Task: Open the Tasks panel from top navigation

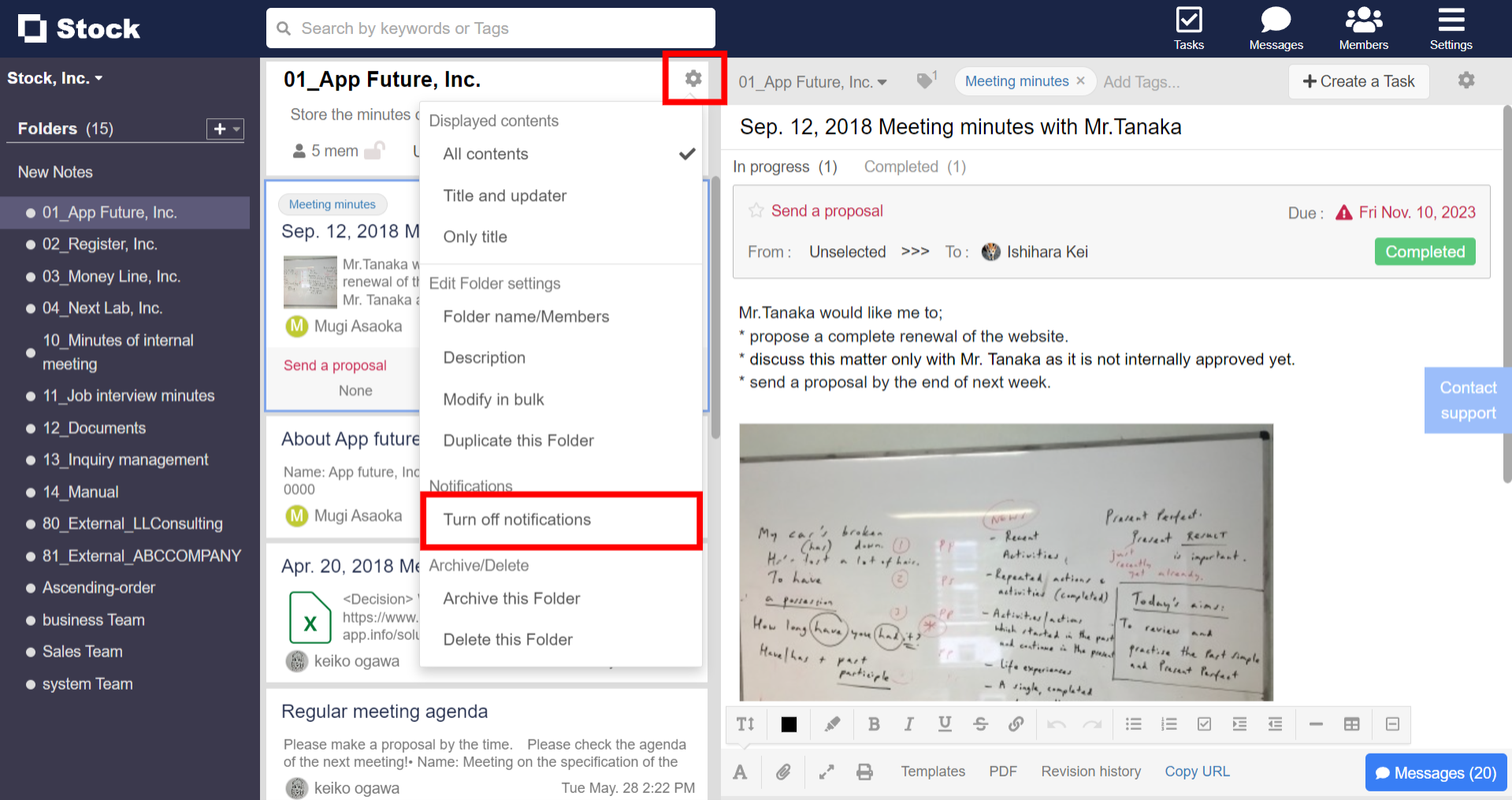Action: pyautogui.click(x=1188, y=28)
